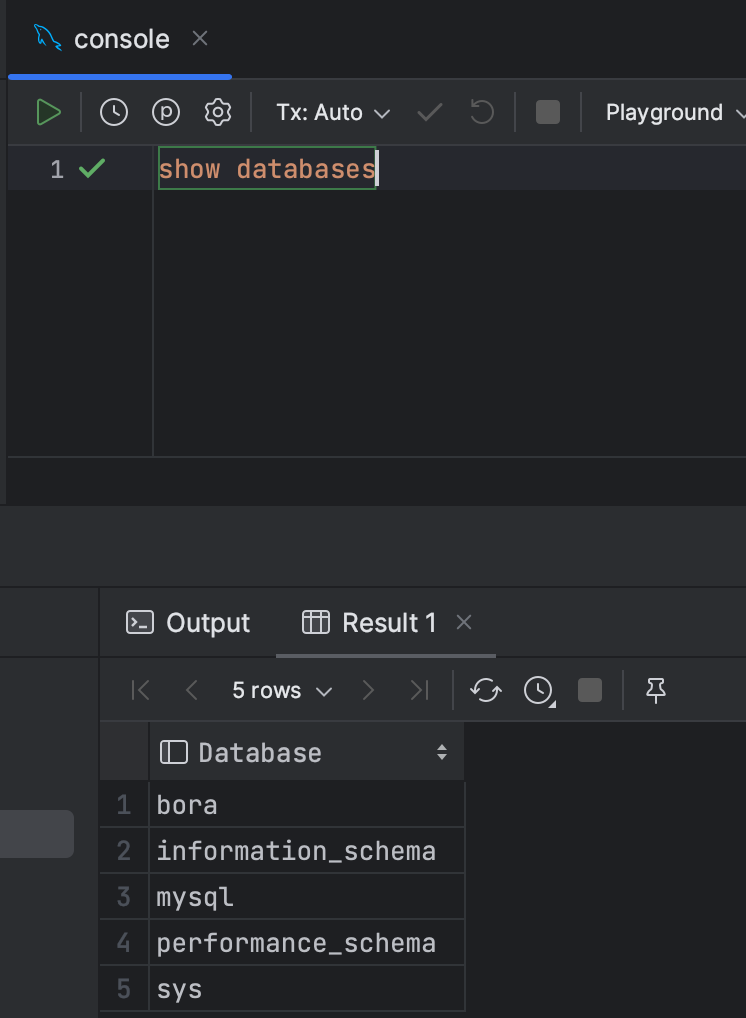Open the 5 rows page size dropdown
This screenshot has height=1018, width=746.
pos(281,690)
